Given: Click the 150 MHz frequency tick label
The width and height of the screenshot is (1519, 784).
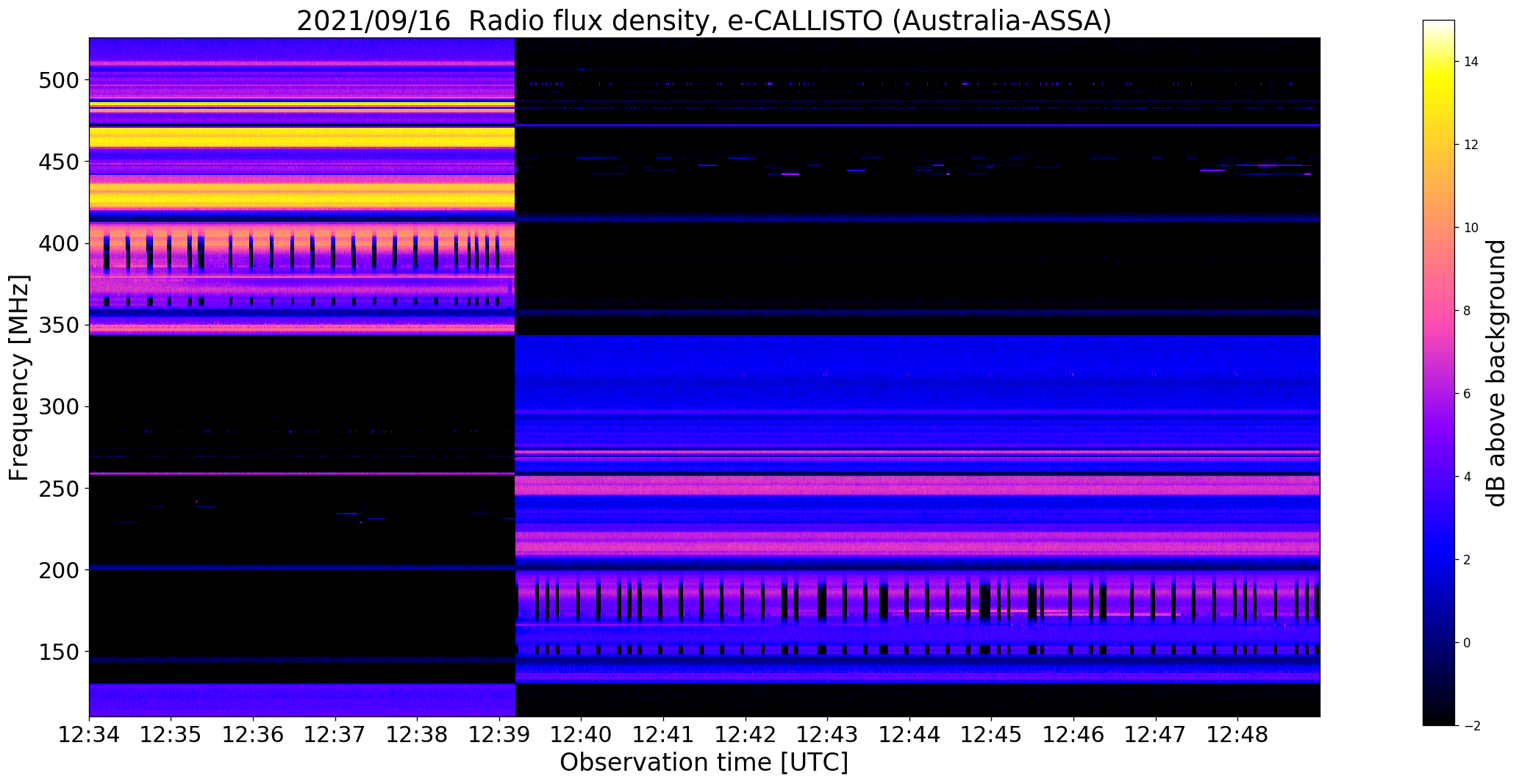Looking at the screenshot, I should point(58,652).
